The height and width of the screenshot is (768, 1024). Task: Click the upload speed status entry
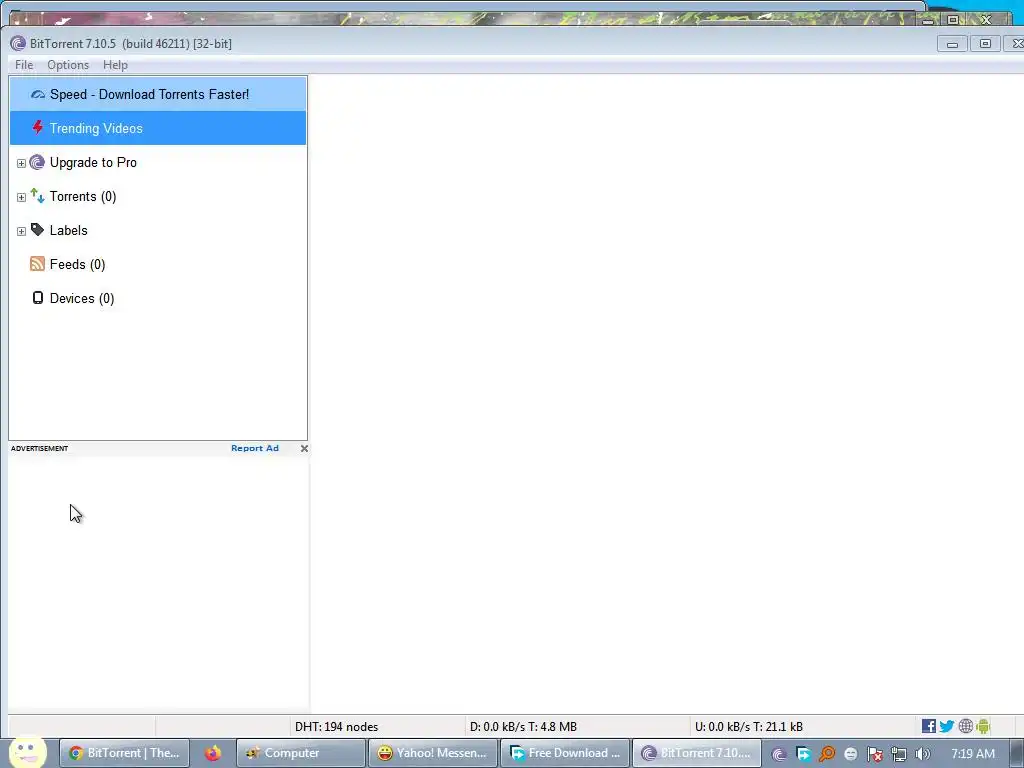pos(748,726)
